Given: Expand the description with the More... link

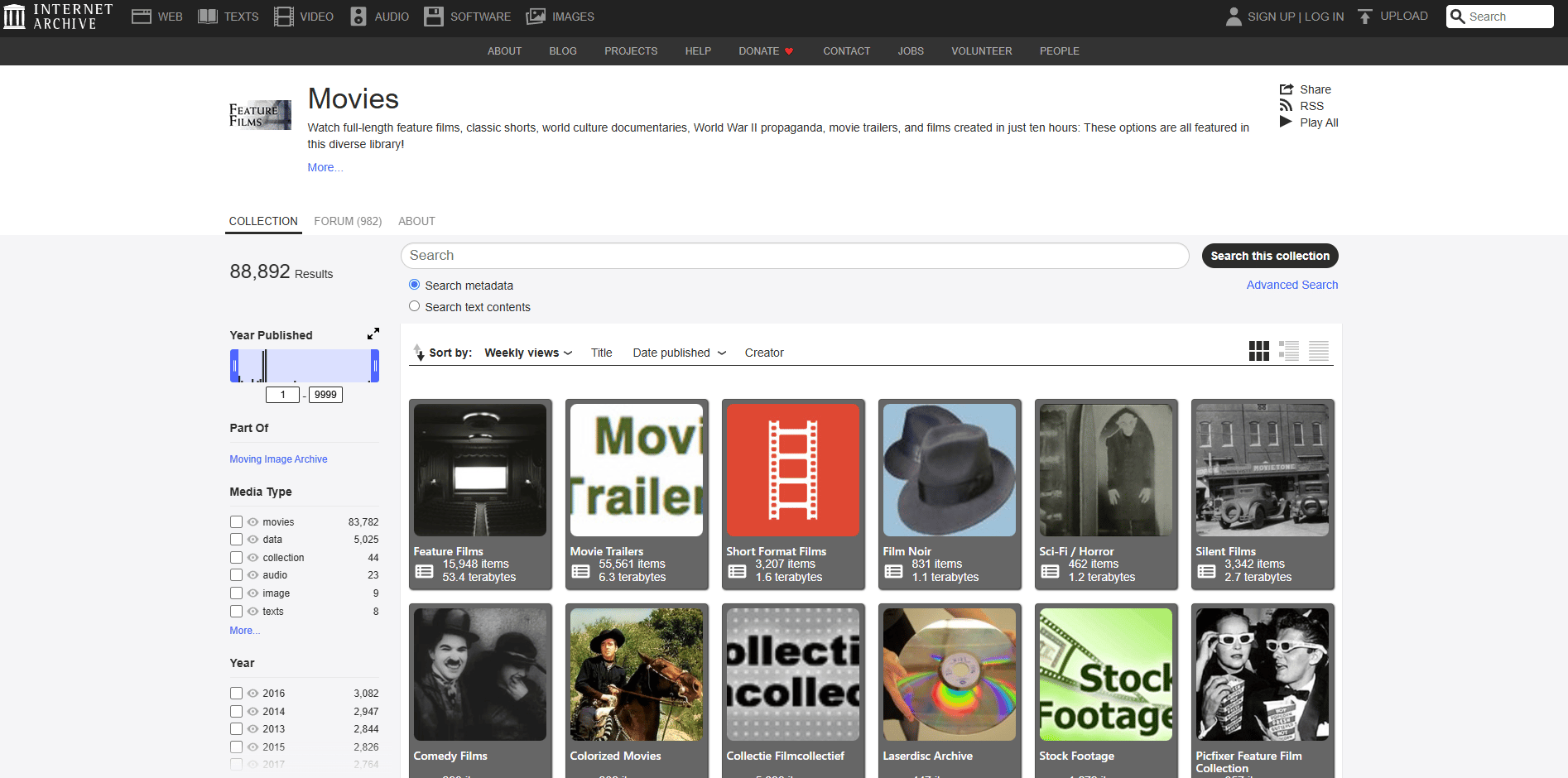Looking at the screenshot, I should click(x=325, y=167).
